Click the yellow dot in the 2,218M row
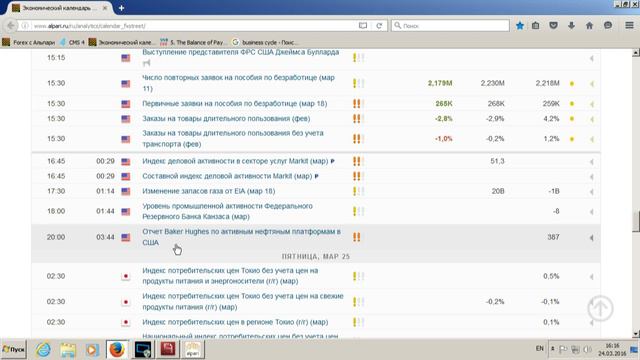Viewport: 640px width, 360px height. pyautogui.click(x=572, y=83)
